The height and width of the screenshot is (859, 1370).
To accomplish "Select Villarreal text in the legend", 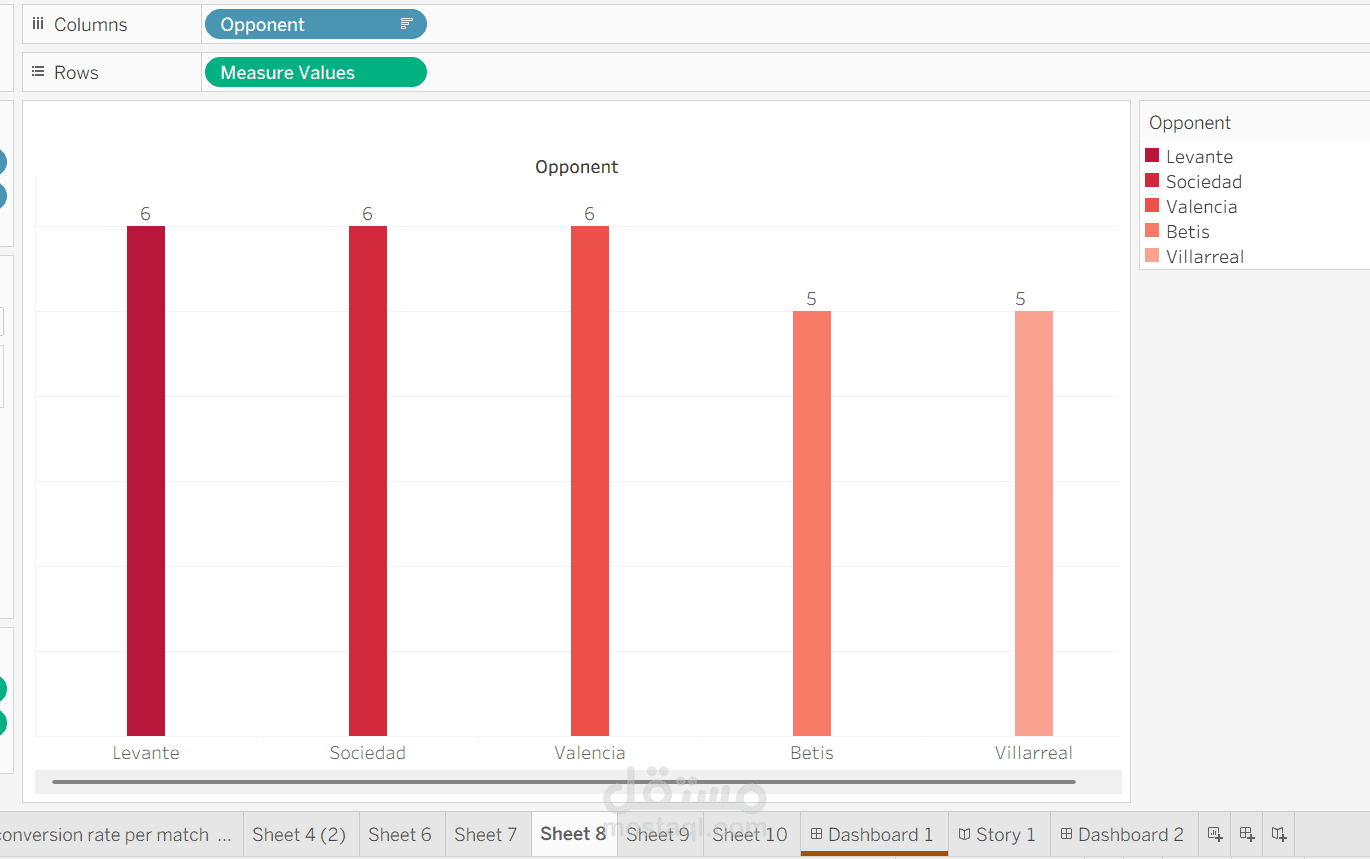I will point(1205,257).
